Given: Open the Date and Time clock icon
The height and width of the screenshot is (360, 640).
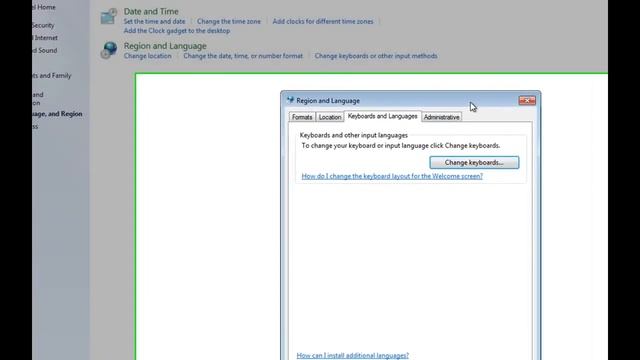Looking at the screenshot, I should point(109,16).
